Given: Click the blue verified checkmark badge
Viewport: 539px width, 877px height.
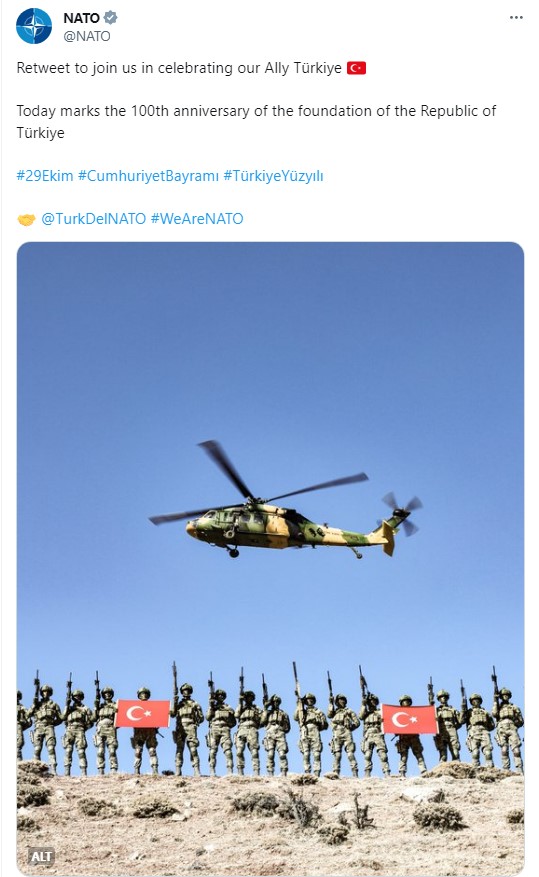Looking at the screenshot, I should (x=111, y=18).
